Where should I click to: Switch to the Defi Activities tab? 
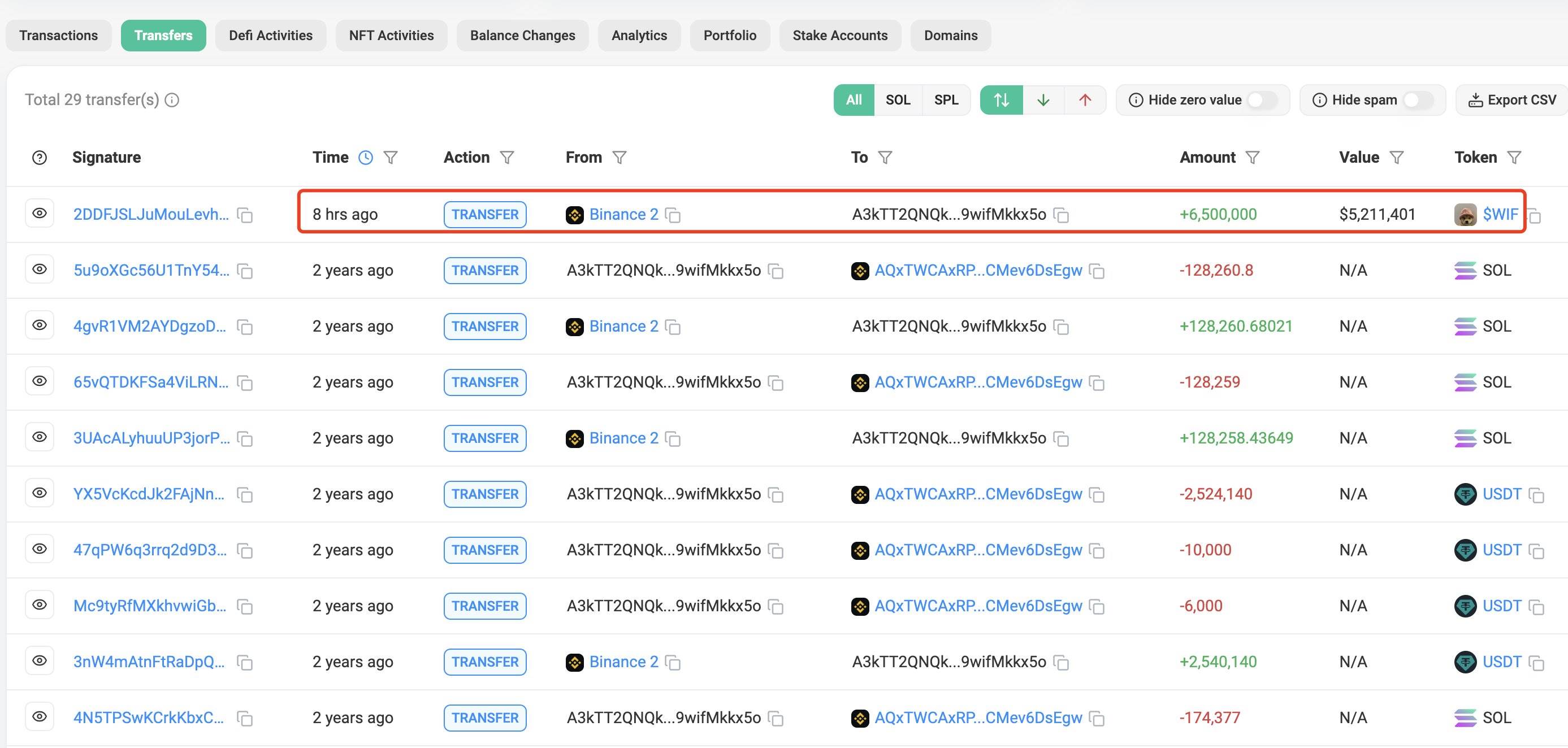pyautogui.click(x=270, y=35)
